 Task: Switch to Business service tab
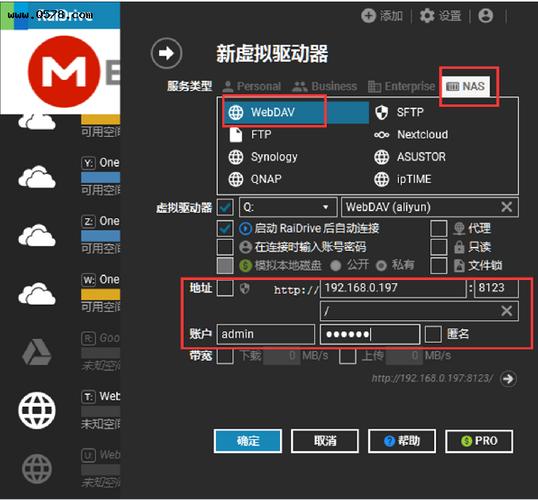325,86
